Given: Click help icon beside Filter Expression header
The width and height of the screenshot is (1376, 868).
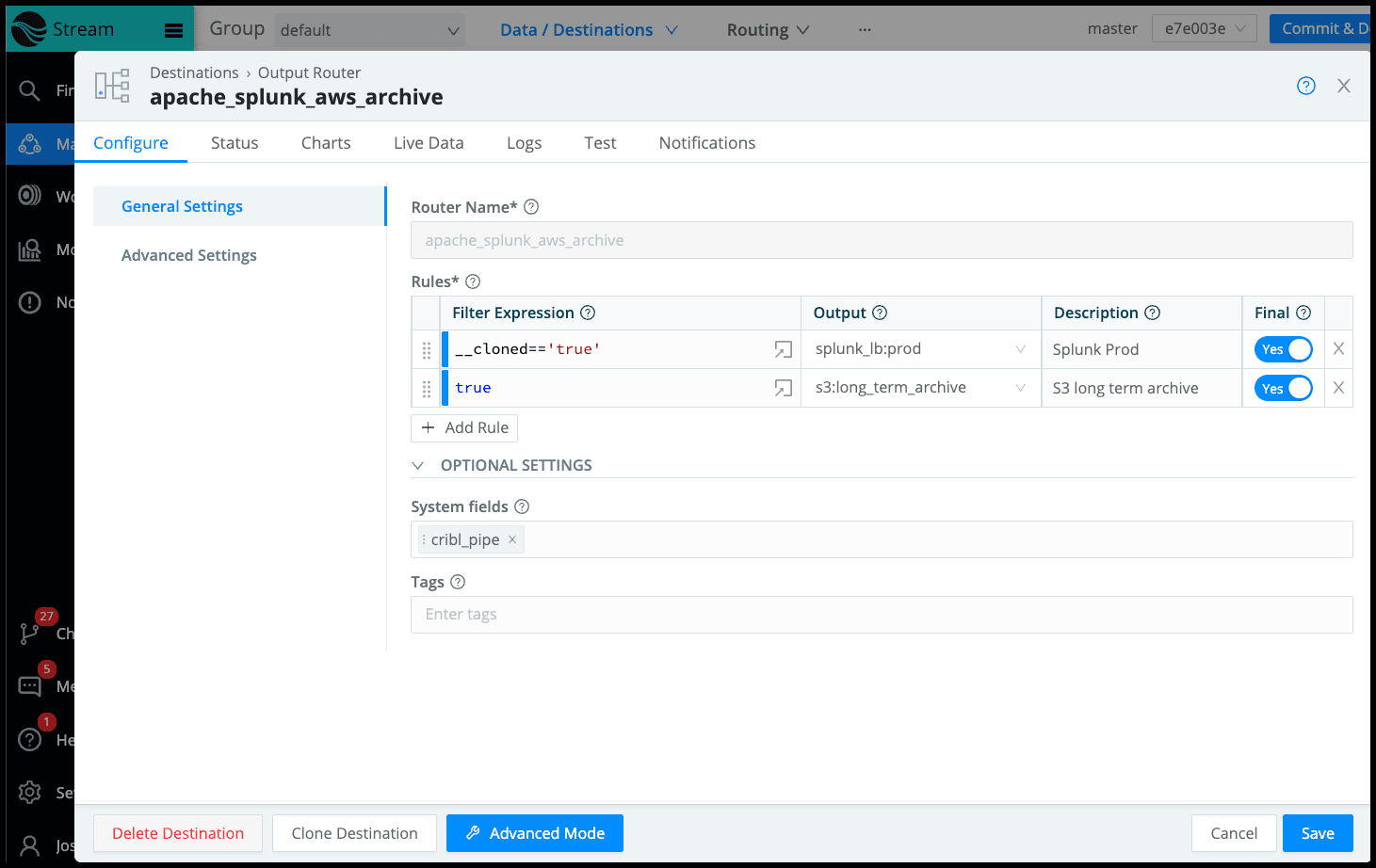Looking at the screenshot, I should (x=588, y=313).
